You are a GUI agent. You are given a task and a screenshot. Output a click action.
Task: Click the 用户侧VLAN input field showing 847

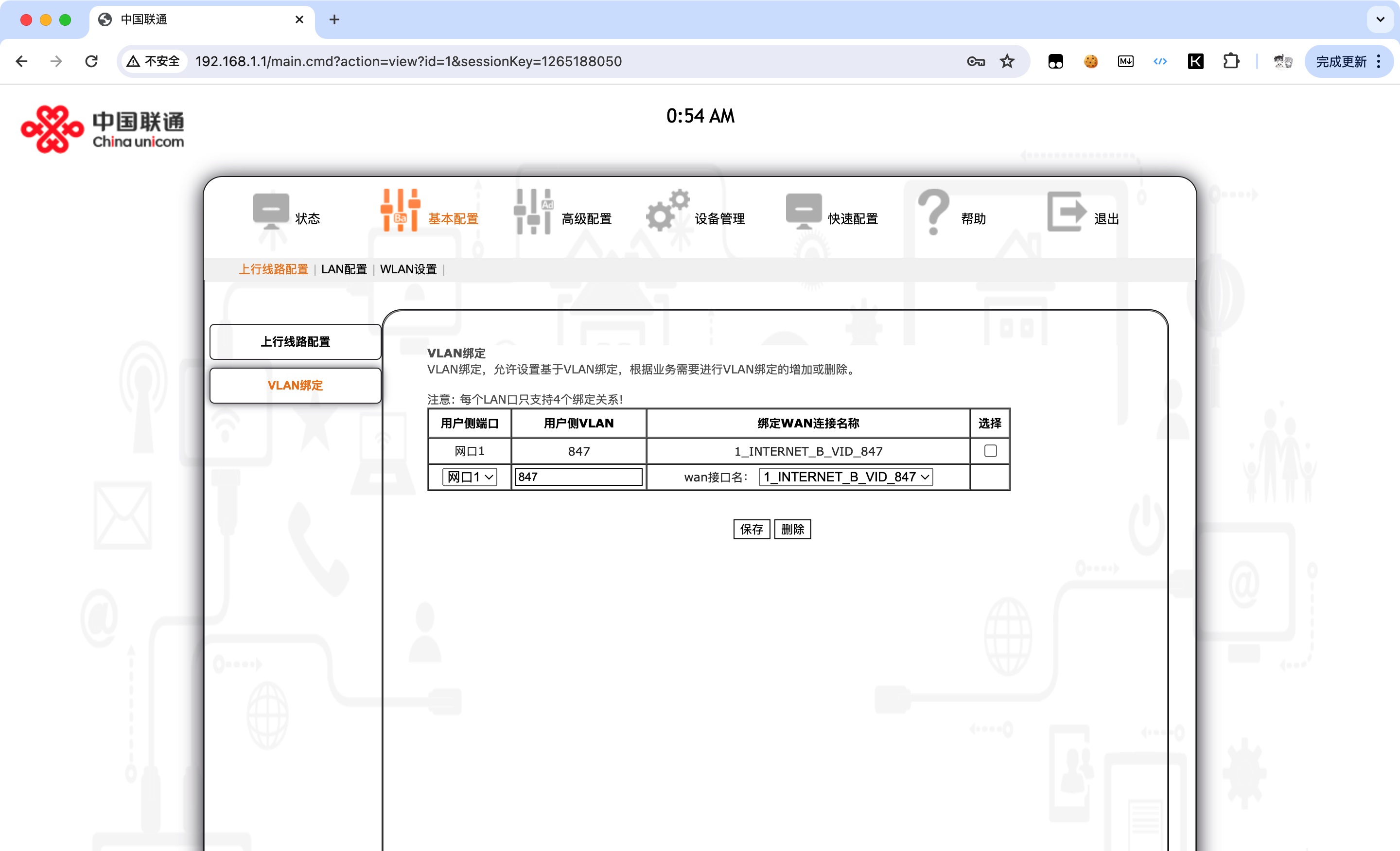[x=578, y=477]
